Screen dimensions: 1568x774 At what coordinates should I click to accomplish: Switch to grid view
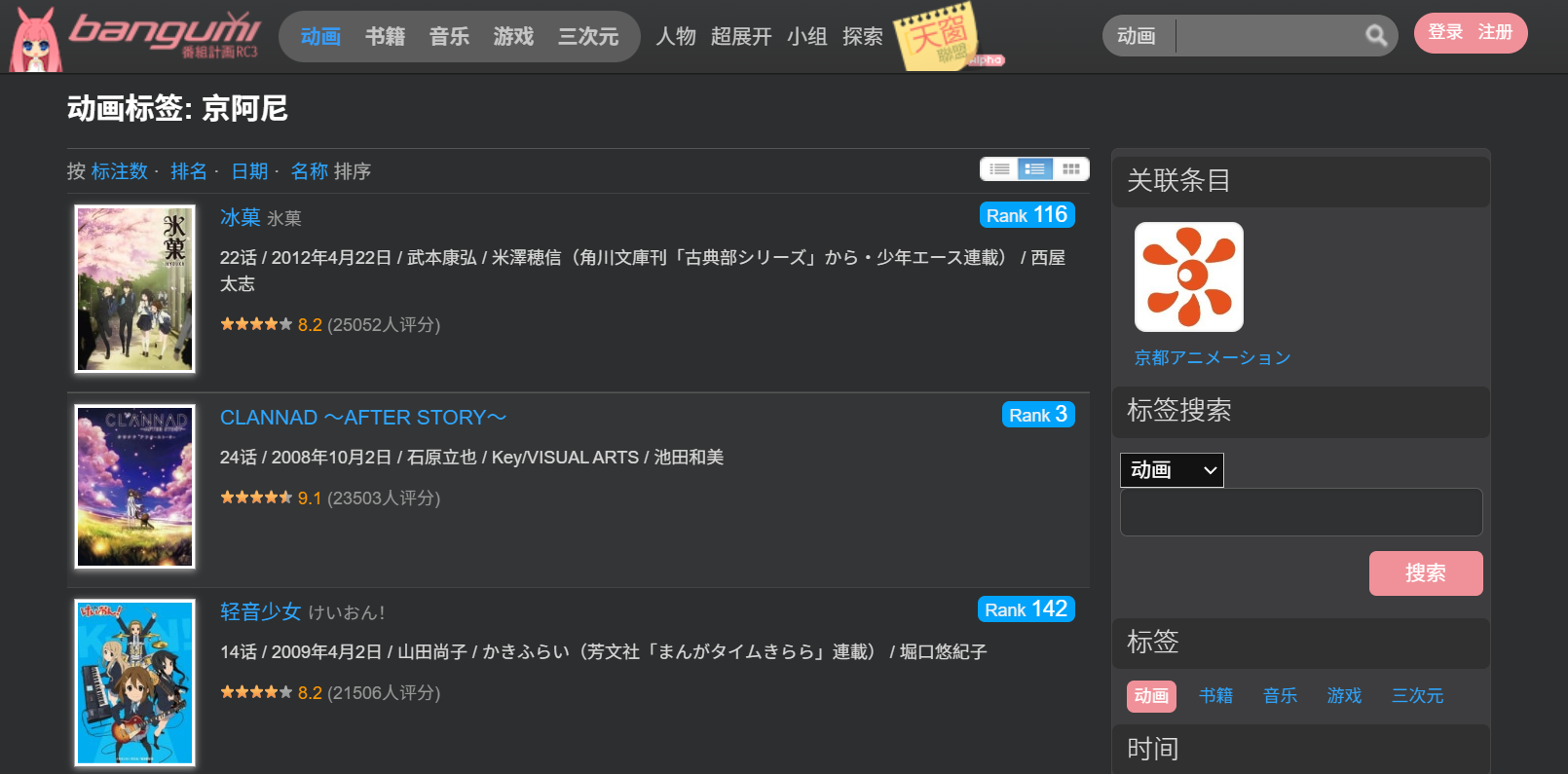click(x=1071, y=169)
